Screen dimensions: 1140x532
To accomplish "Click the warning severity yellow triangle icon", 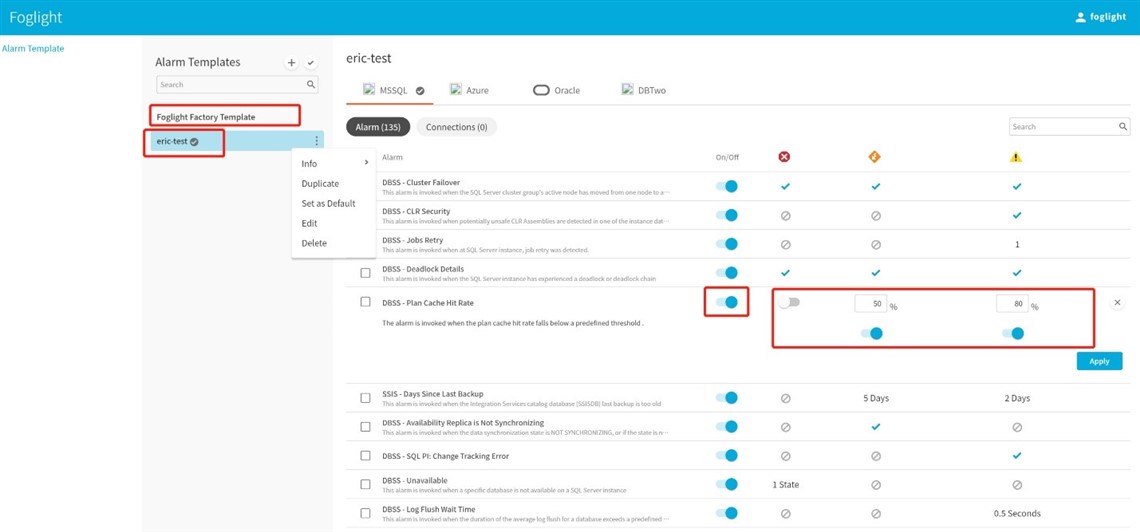I will click(x=1016, y=157).
